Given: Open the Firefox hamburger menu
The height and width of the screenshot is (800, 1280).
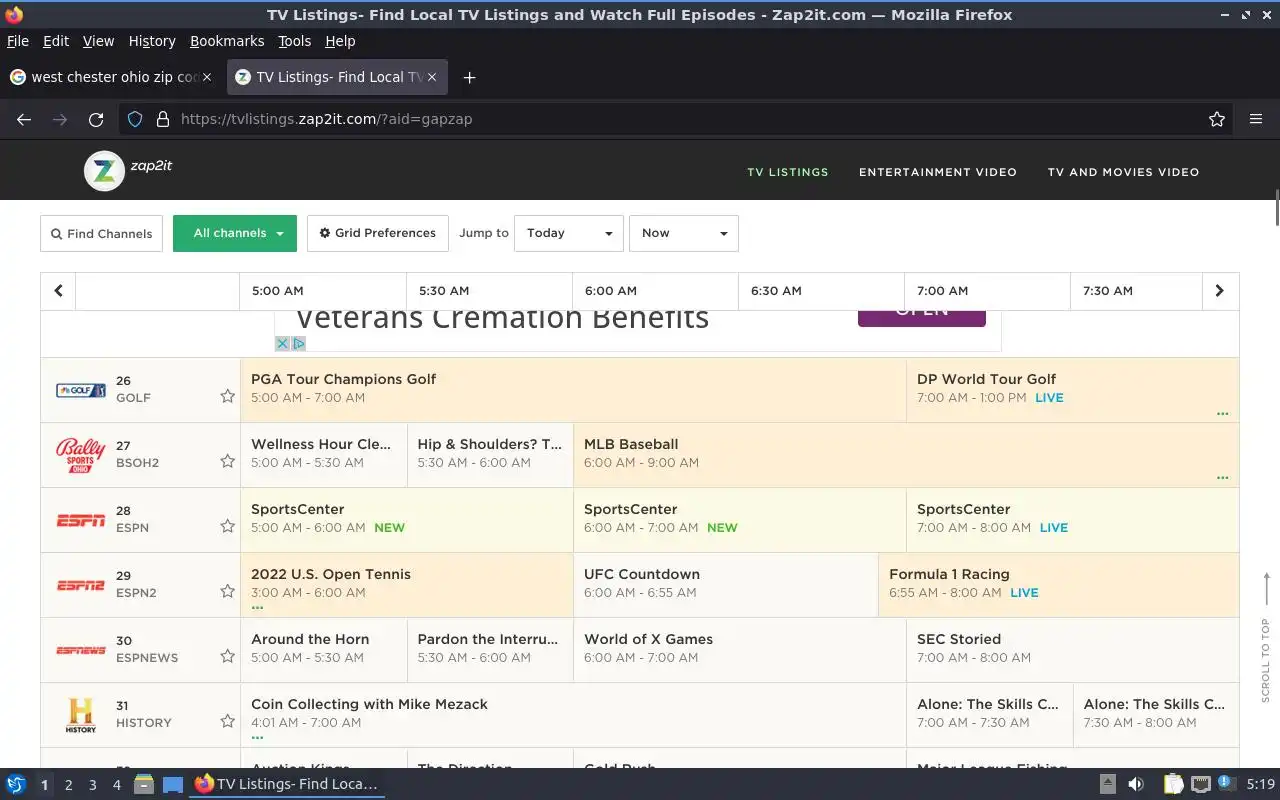Looking at the screenshot, I should point(1256,119).
